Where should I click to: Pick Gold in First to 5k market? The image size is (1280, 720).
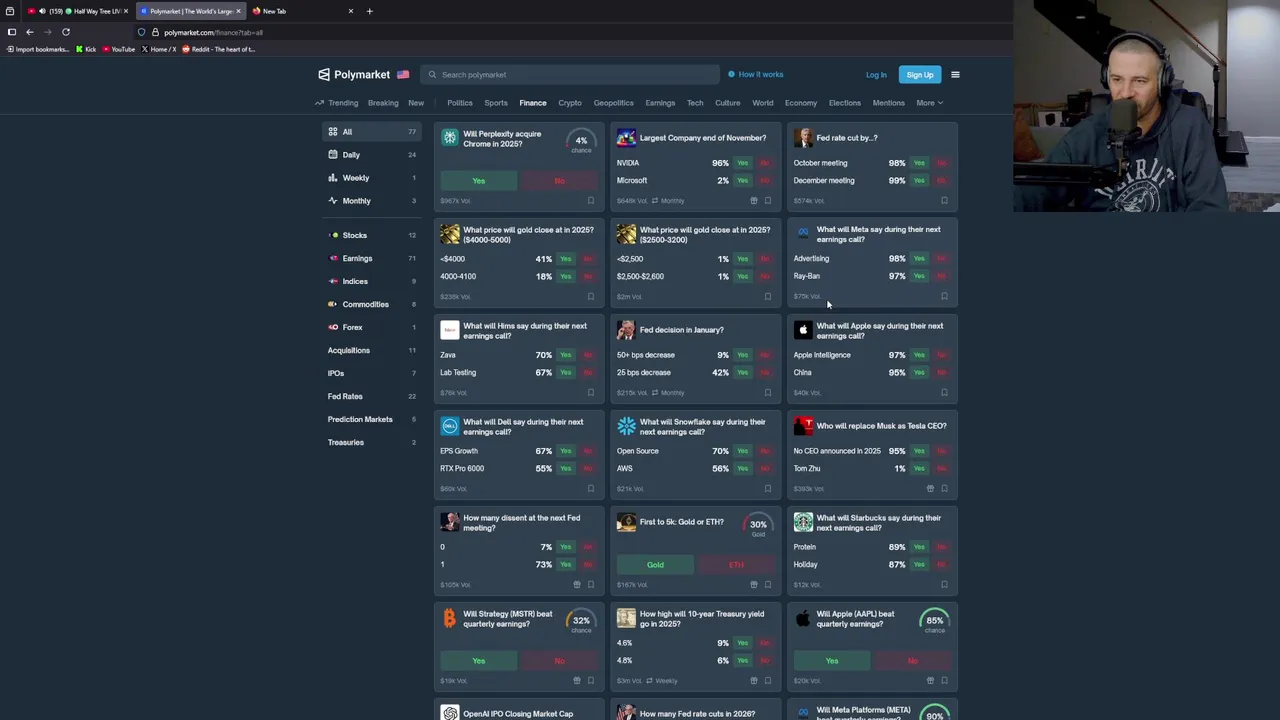[x=655, y=565]
